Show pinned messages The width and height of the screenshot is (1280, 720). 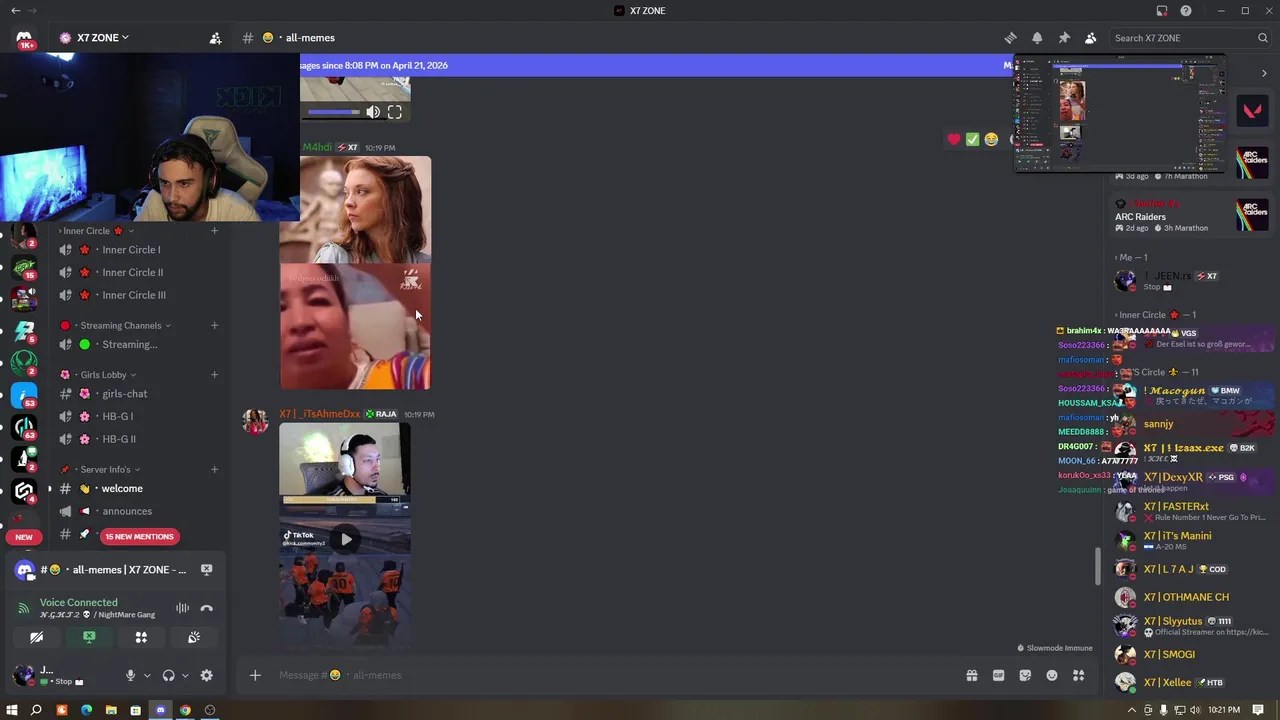(x=1064, y=38)
